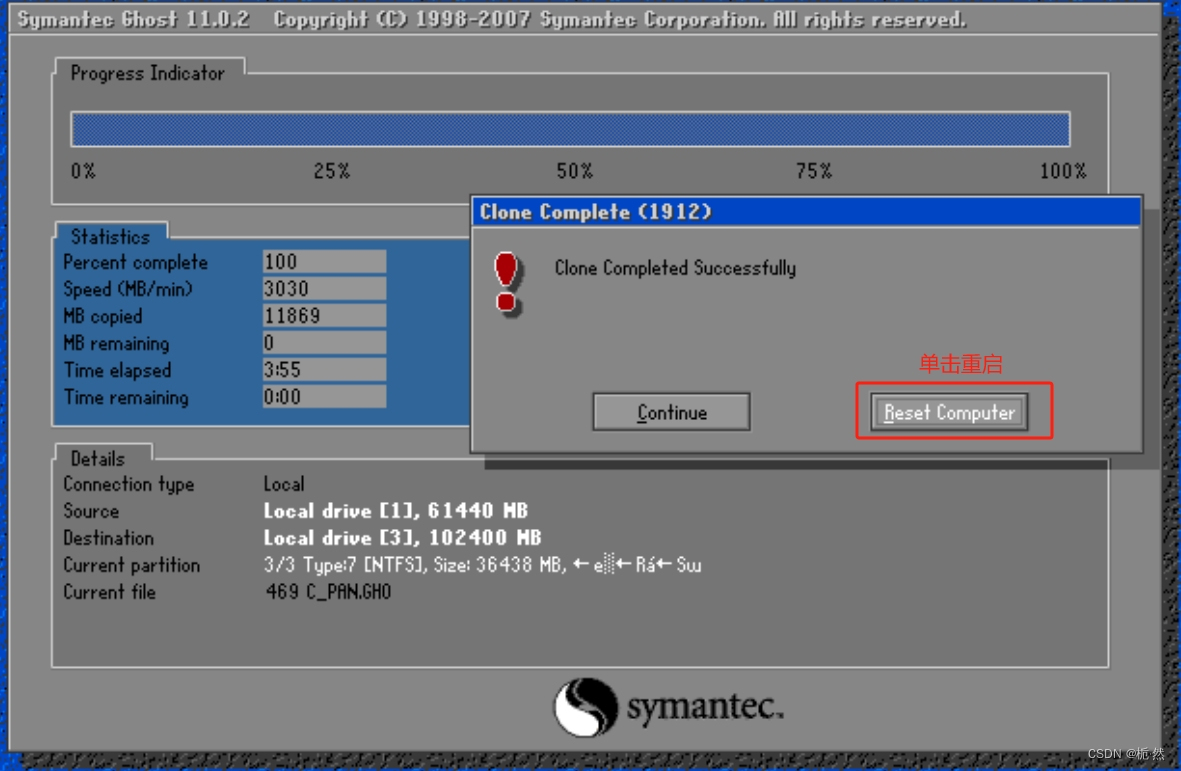The height and width of the screenshot is (771, 1181).
Task: Click the MB copied value 11869
Action: click(325, 315)
